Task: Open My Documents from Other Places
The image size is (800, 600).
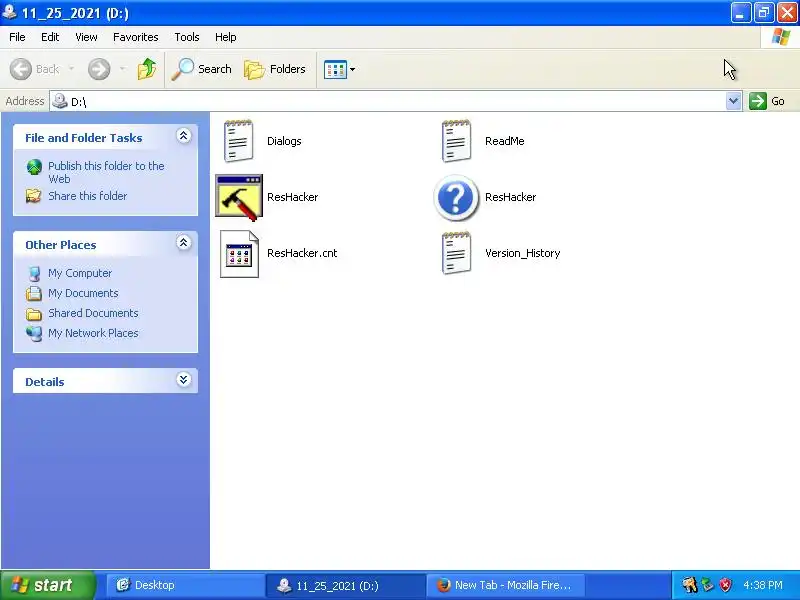Action: tap(83, 293)
